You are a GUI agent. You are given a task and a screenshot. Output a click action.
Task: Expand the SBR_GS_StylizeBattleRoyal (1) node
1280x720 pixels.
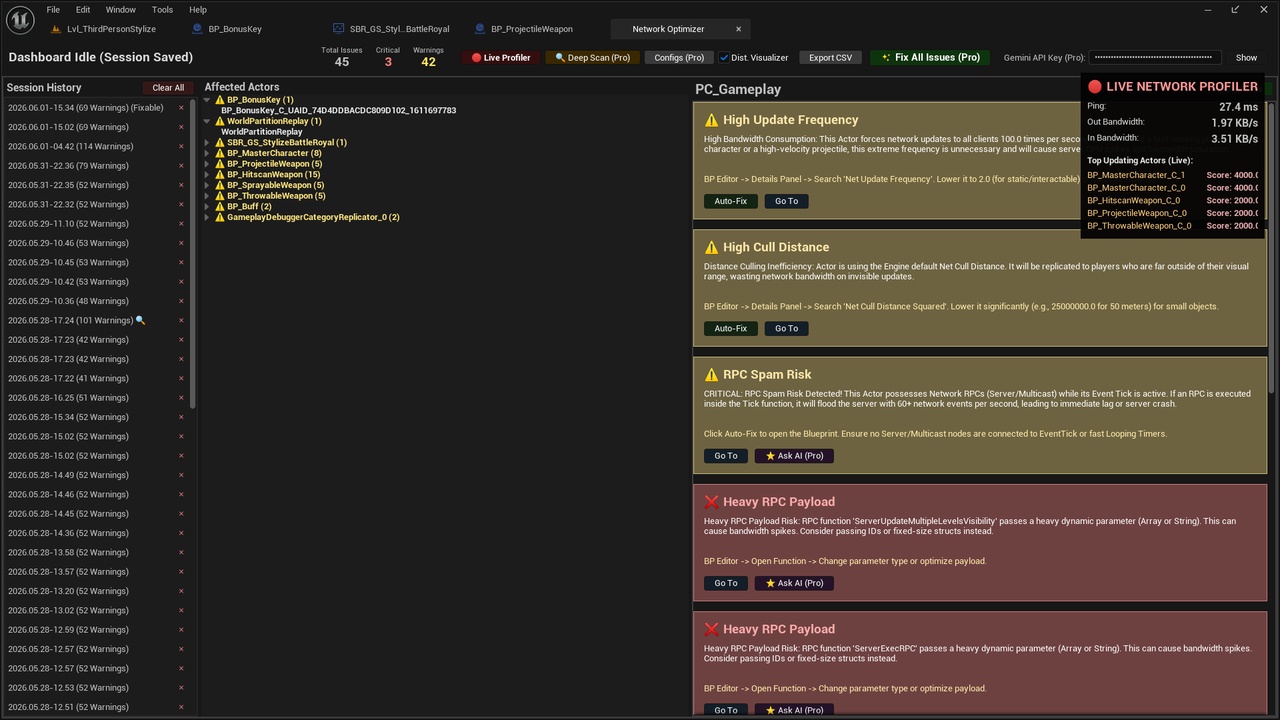pyautogui.click(x=207, y=142)
